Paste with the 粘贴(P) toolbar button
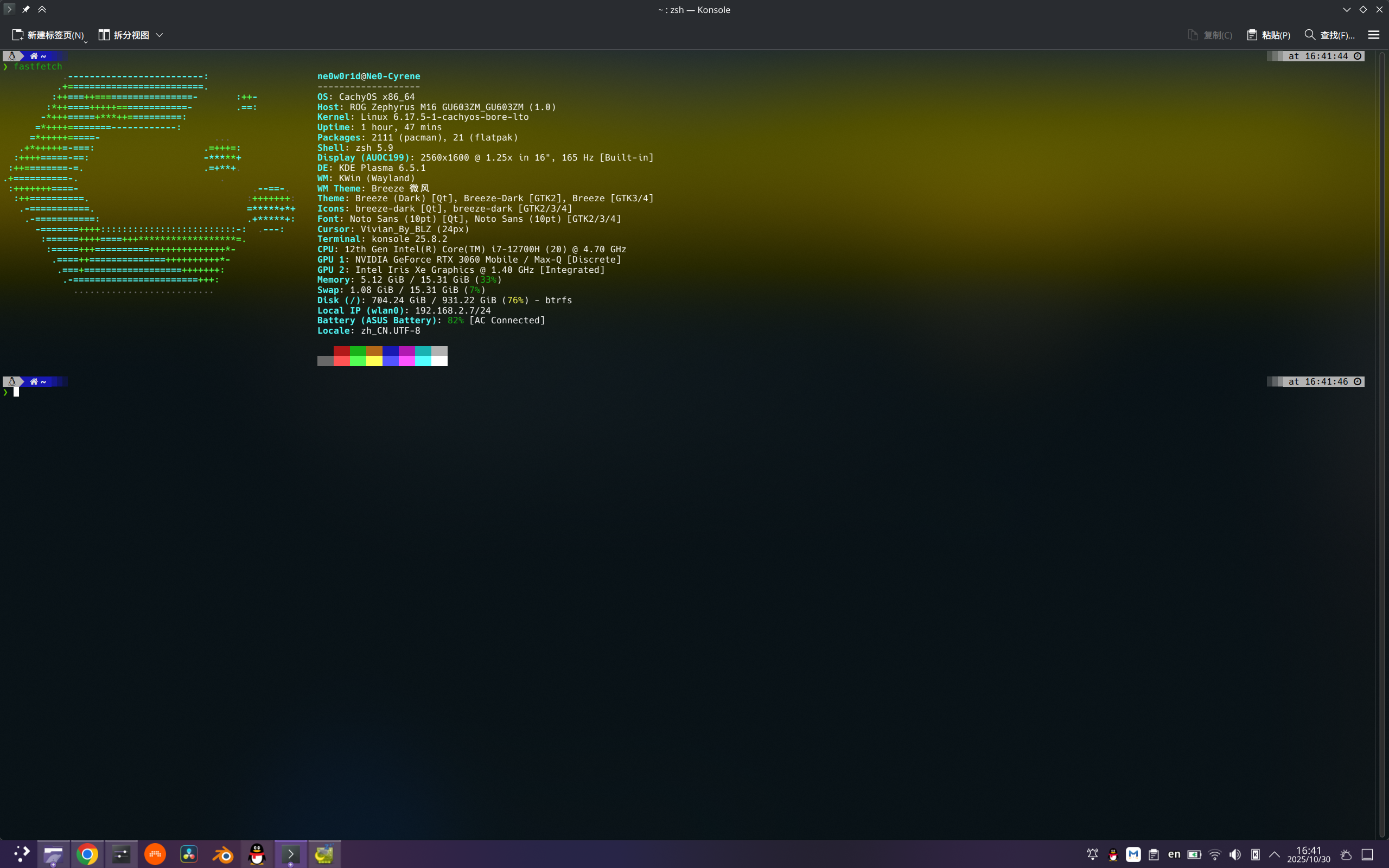Image resolution: width=1389 pixels, height=868 pixels. 1269,35
